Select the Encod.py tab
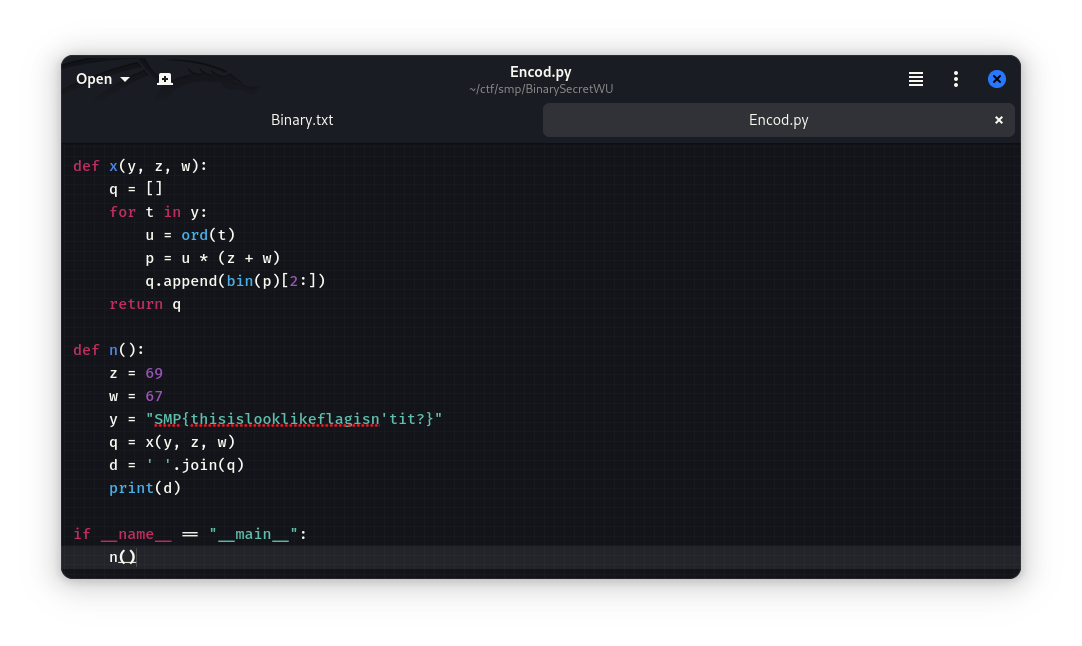 click(778, 120)
